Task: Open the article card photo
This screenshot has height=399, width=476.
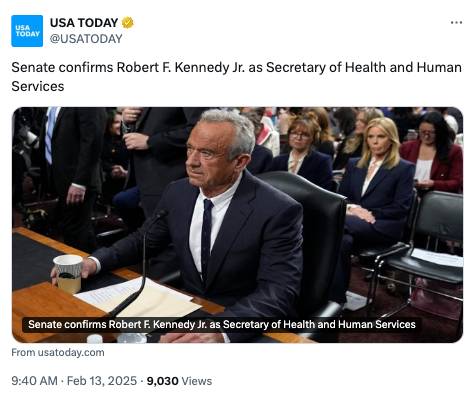Action: click(237, 225)
